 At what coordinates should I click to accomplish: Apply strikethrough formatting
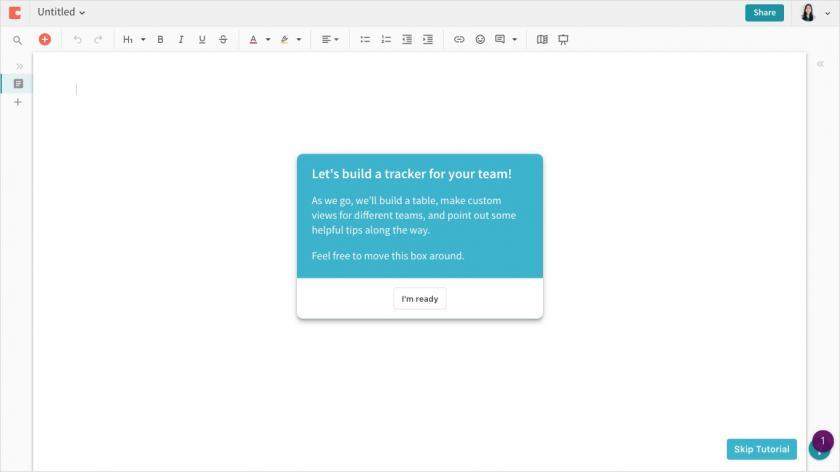[223, 39]
